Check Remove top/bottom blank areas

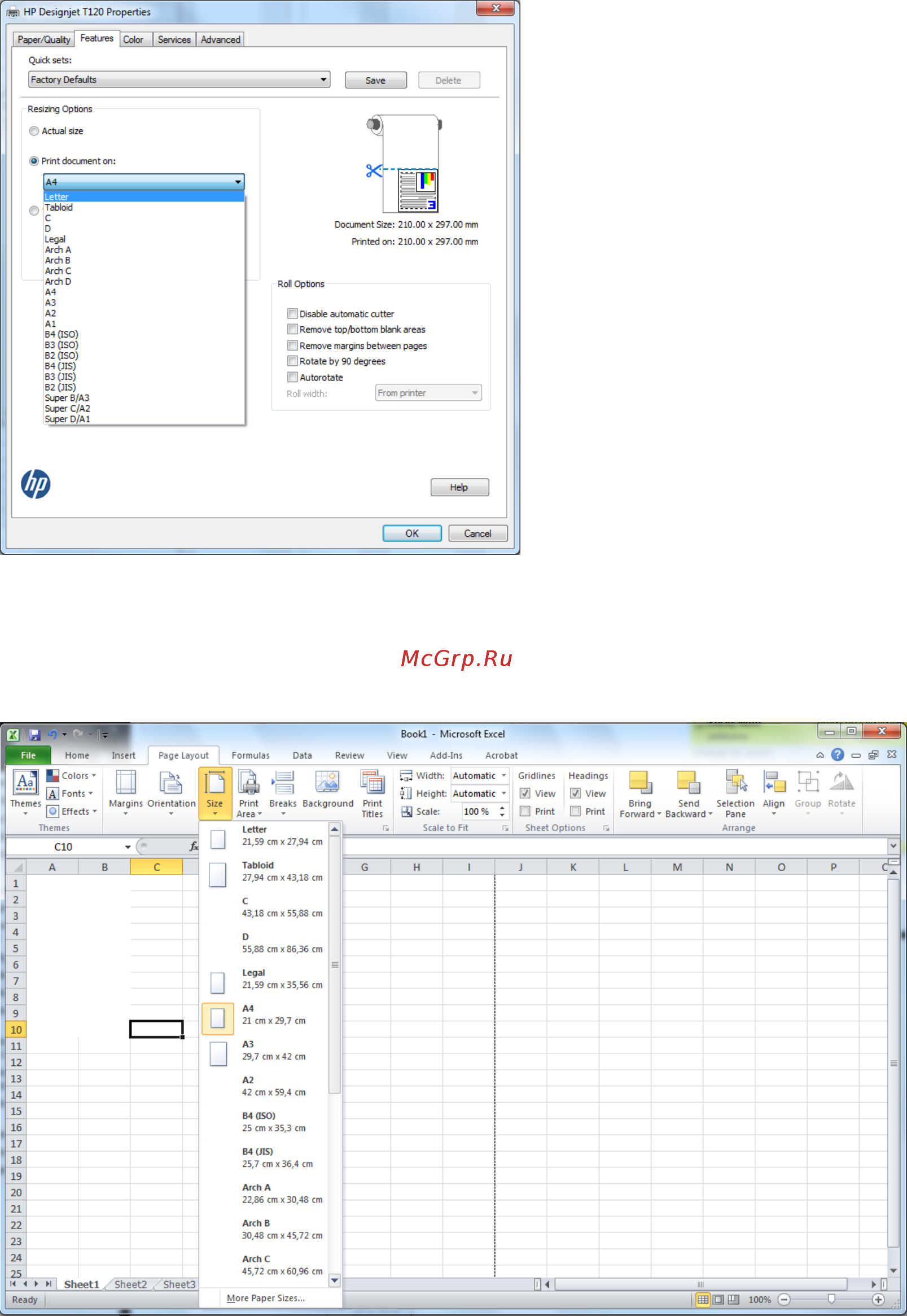click(x=293, y=329)
